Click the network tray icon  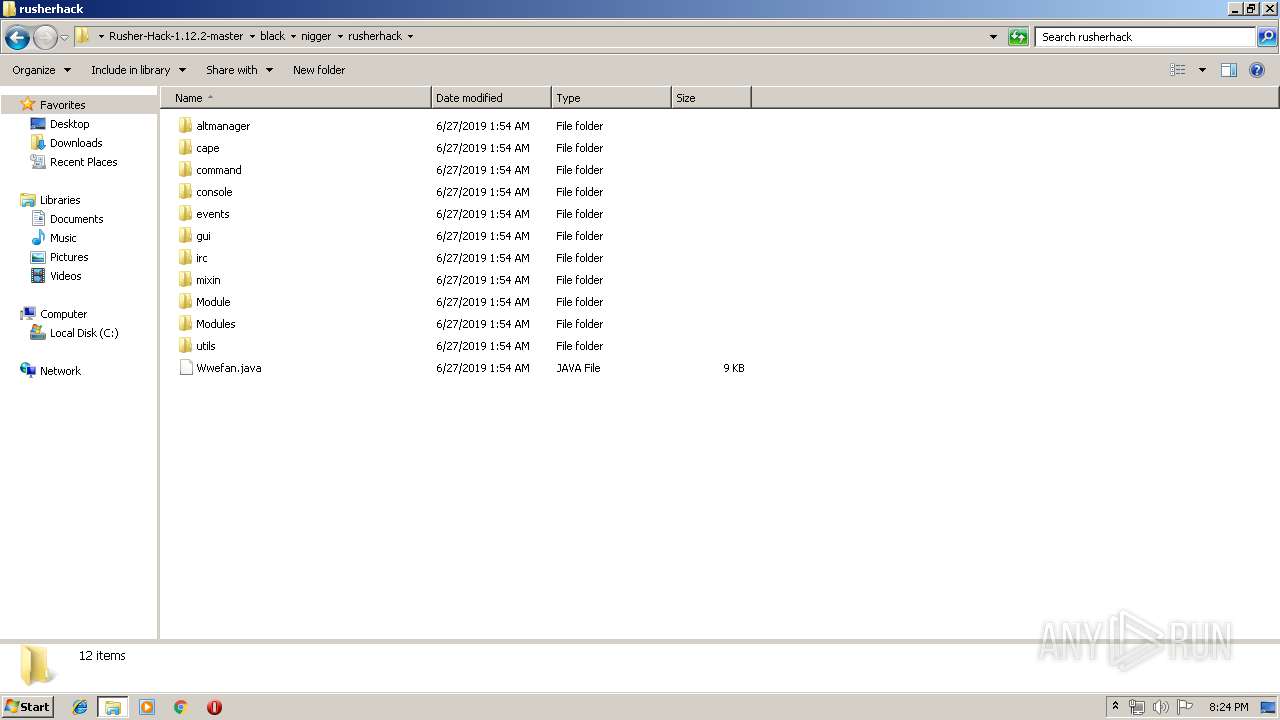pyautogui.click(x=1137, y=707)
